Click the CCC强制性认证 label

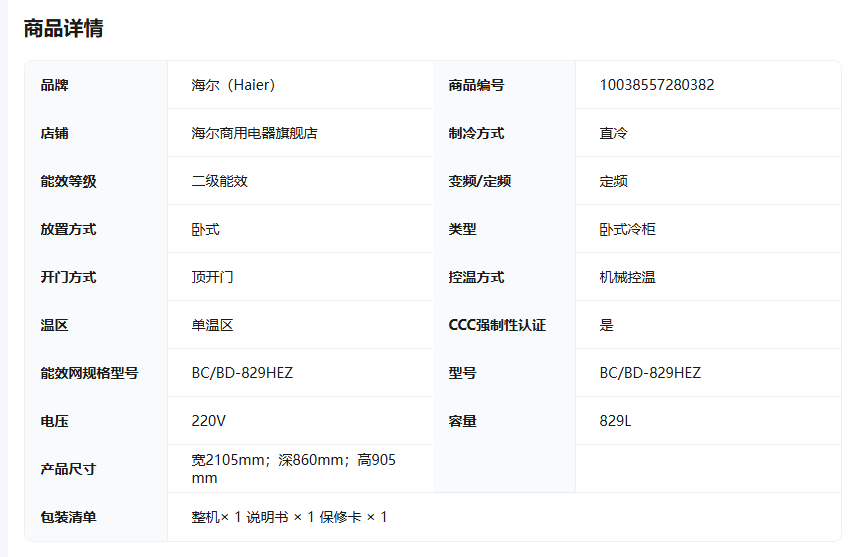(497, 325)
